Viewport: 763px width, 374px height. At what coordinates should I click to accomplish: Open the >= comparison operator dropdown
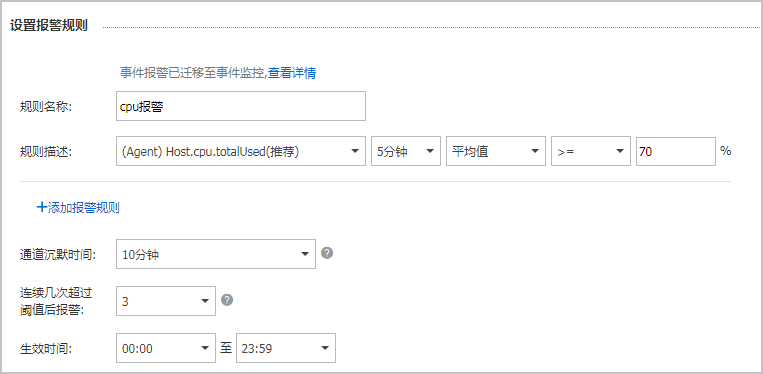[x=591, y=151]
